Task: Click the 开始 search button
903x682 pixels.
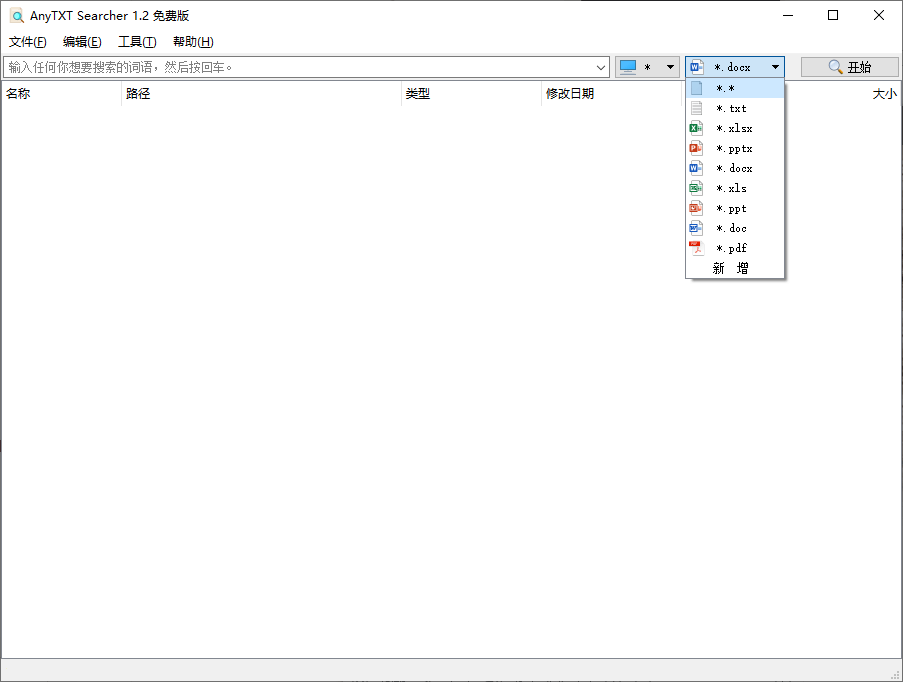Action: point(849,67)
